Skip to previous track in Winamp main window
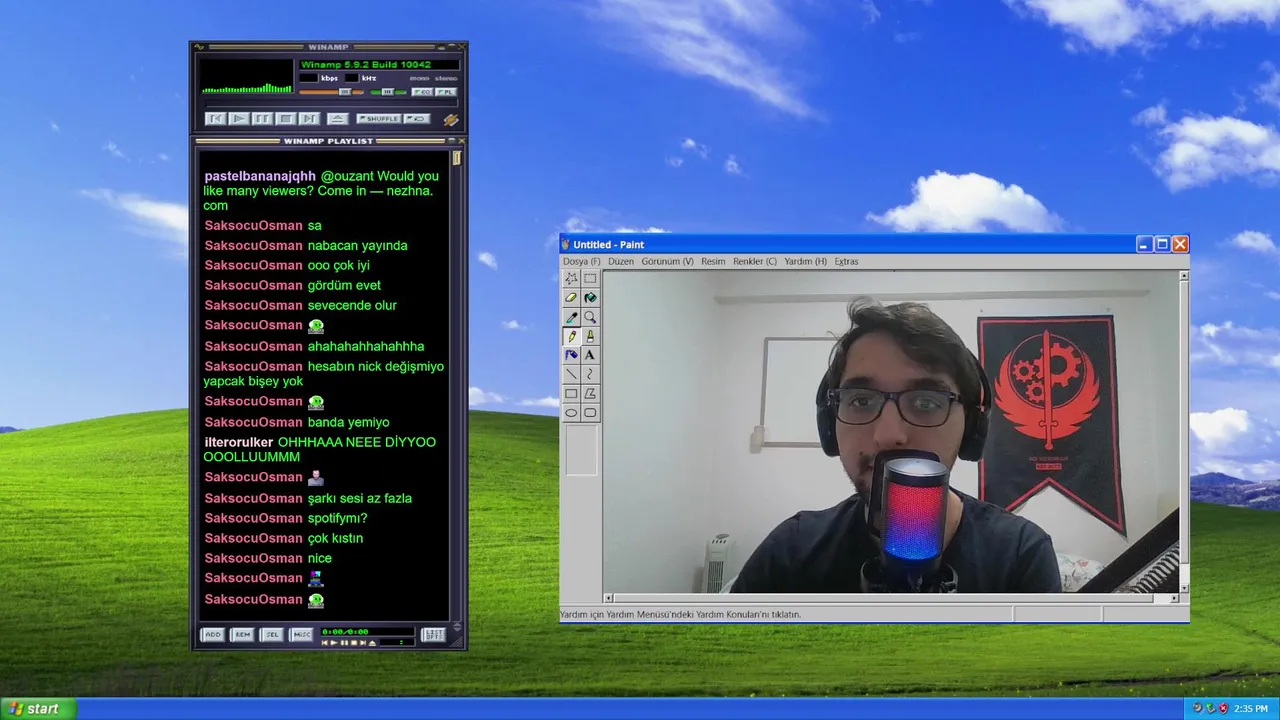 (215, 119)
